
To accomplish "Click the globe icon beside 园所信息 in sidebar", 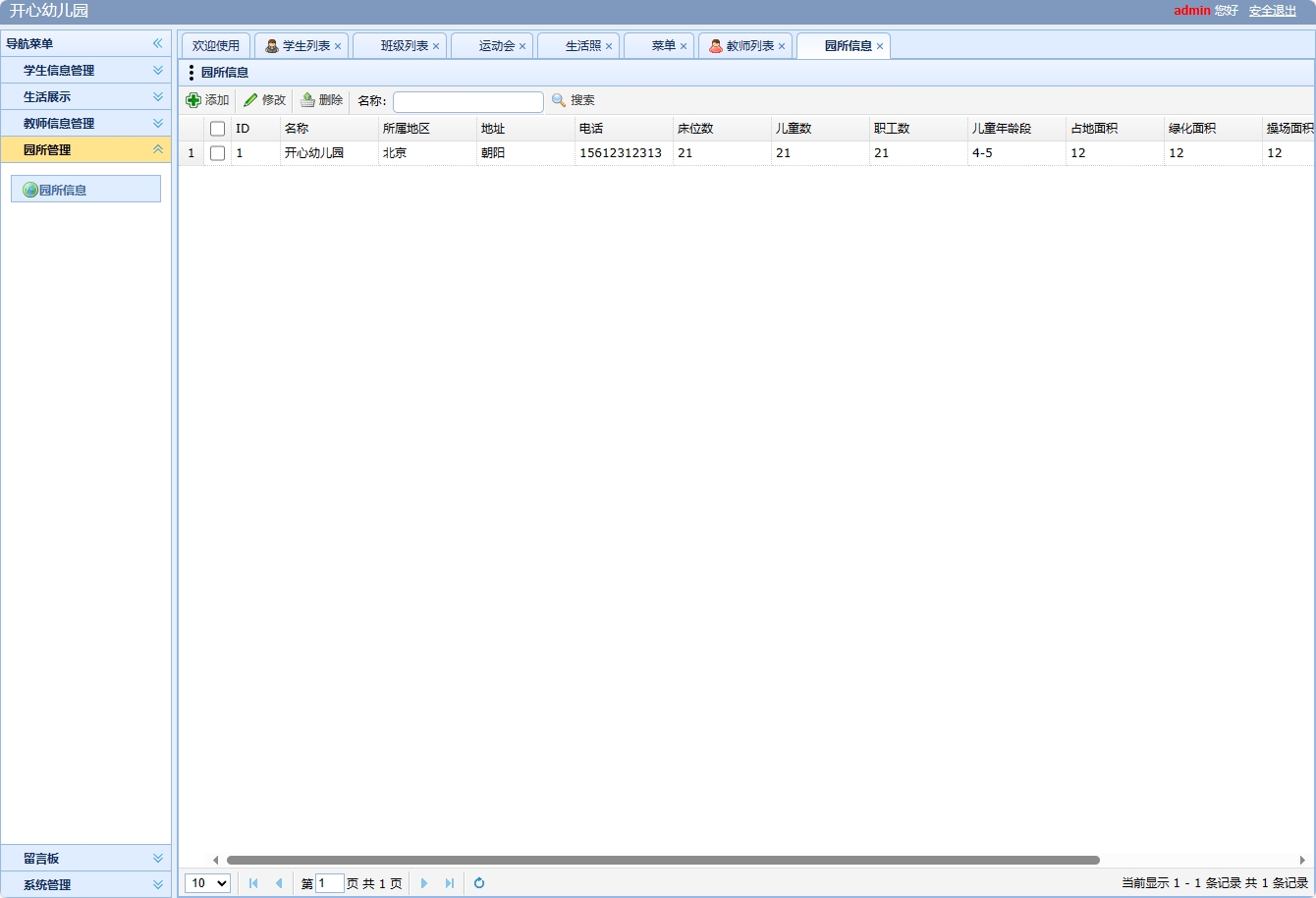I will tap(30, 190).
